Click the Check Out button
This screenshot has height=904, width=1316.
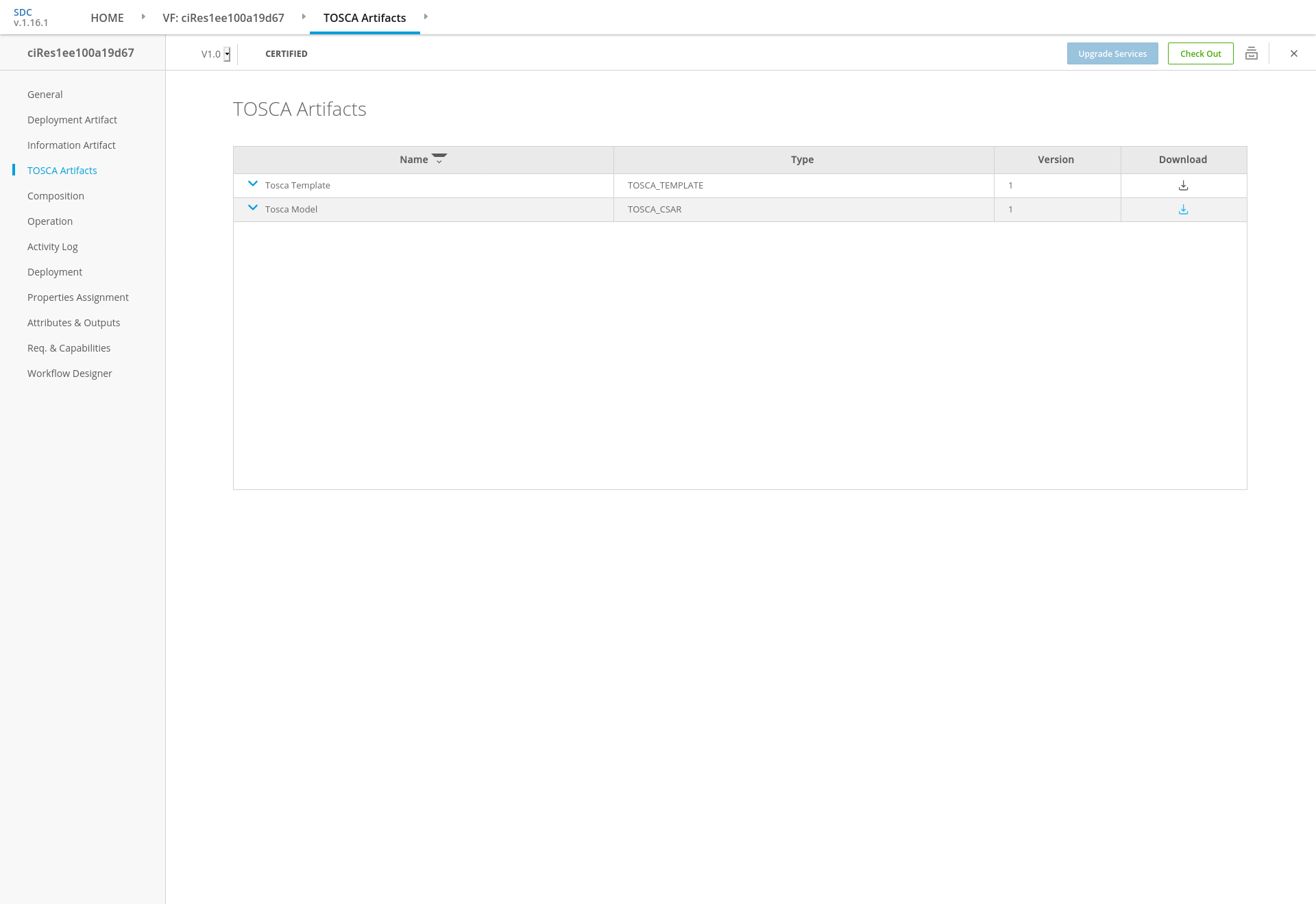click(1200, 53)
